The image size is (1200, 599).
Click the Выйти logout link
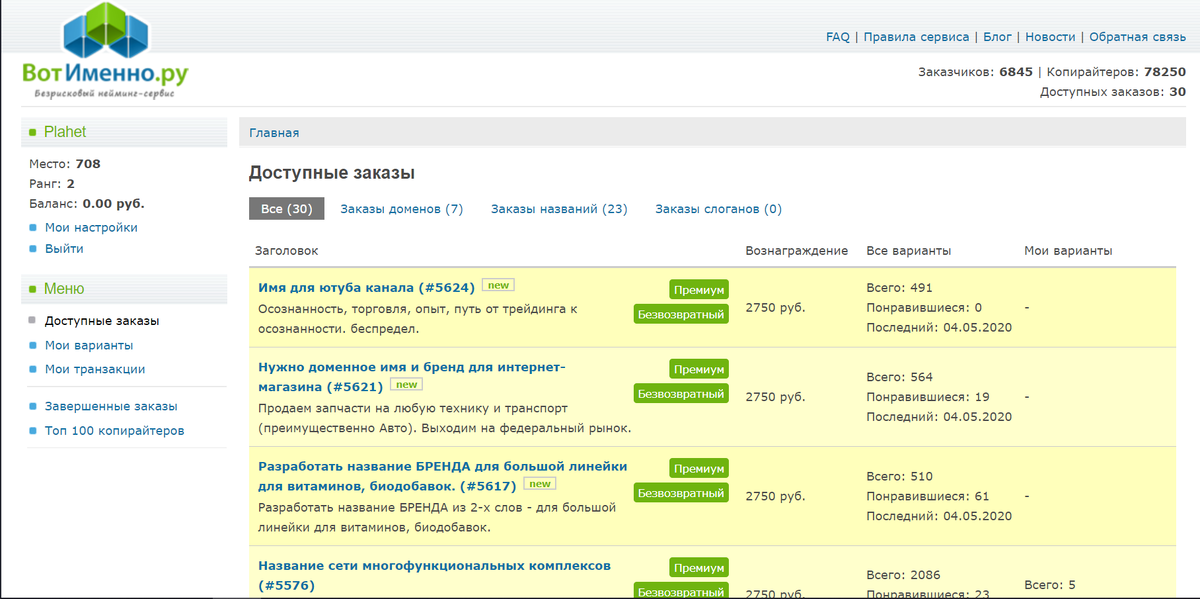(64, 248)
